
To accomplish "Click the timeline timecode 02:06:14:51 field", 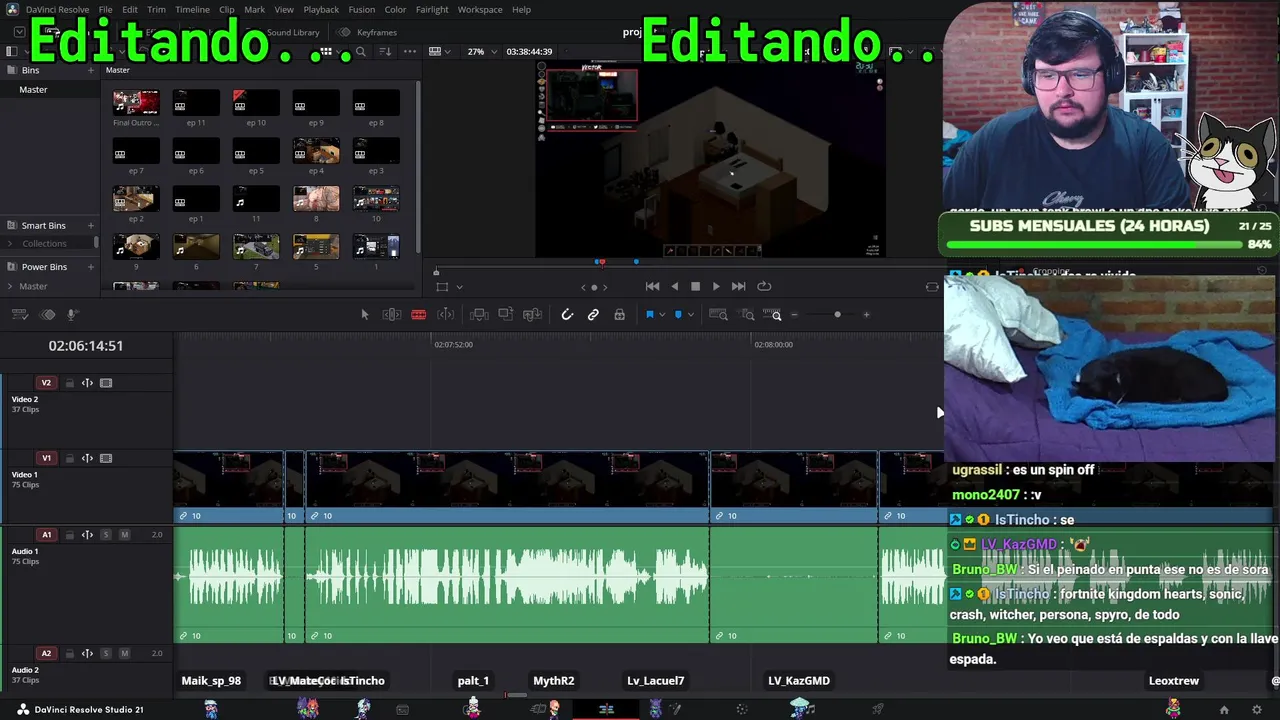I will 86,346.
